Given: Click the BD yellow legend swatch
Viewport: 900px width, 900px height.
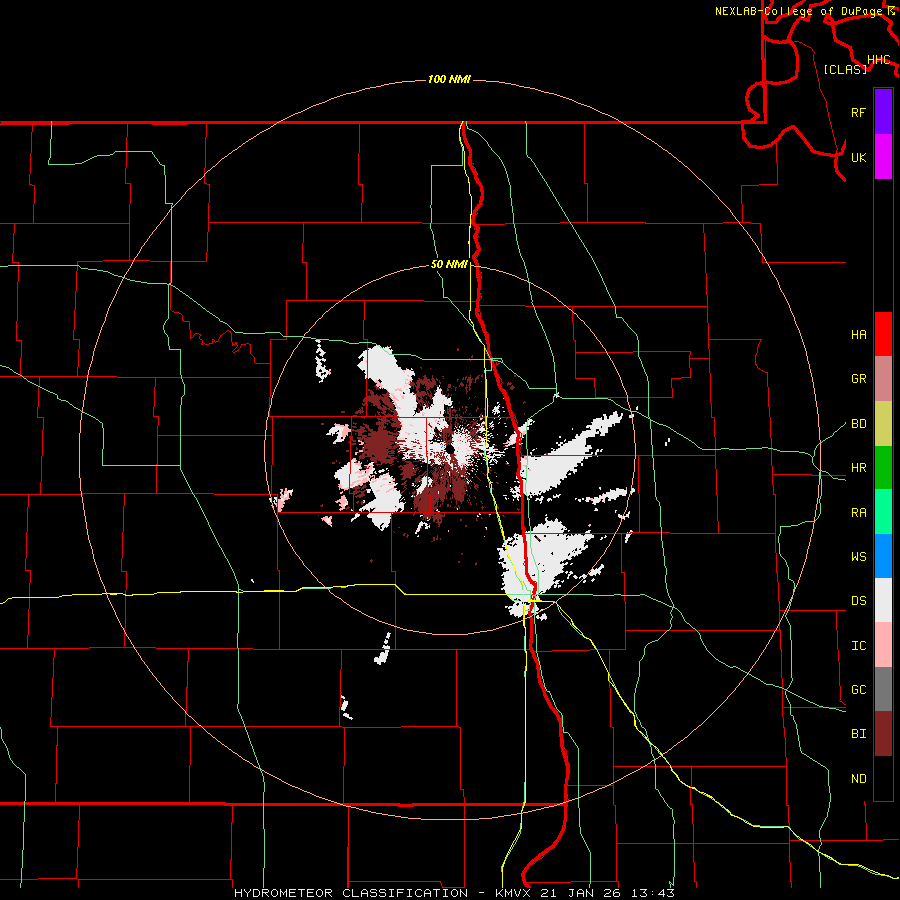Looking at the screenshot, I should tap(883, 424).
